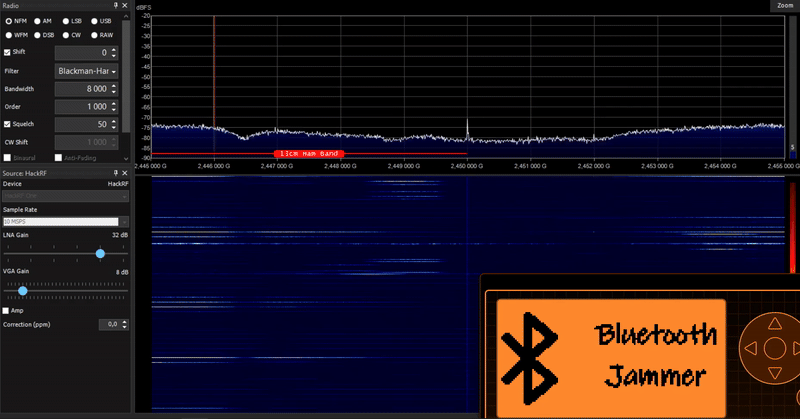The width and height of the screenshot is (800, 419).
Task: Click the D-pad center button
Action: click(x=775, y=349)
